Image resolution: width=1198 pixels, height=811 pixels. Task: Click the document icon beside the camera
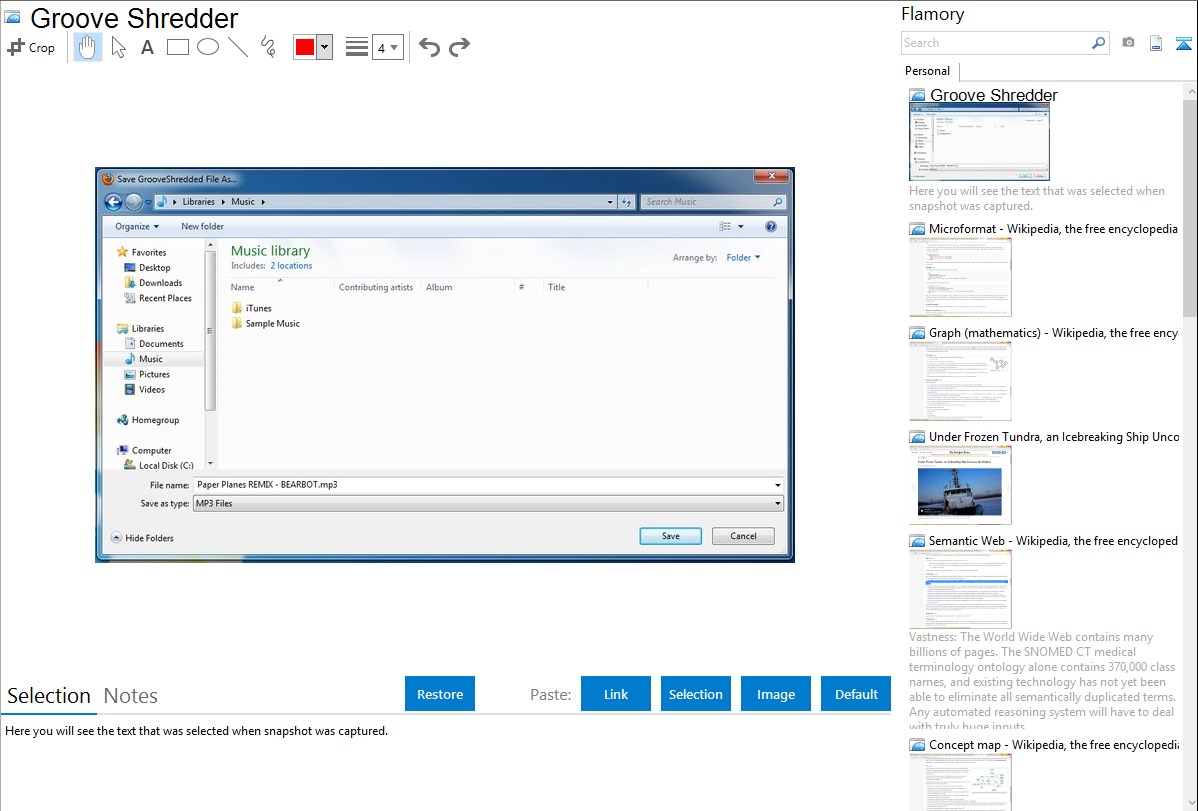(1156, 43)
